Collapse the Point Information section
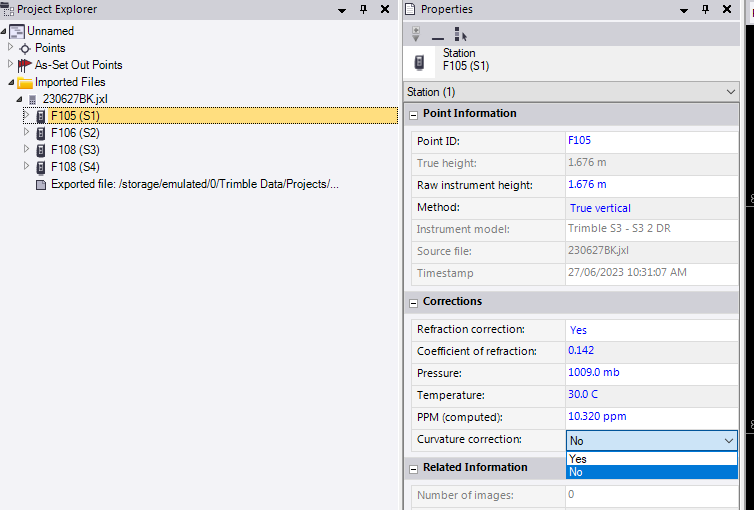754x510 pixels. [413, 114]
